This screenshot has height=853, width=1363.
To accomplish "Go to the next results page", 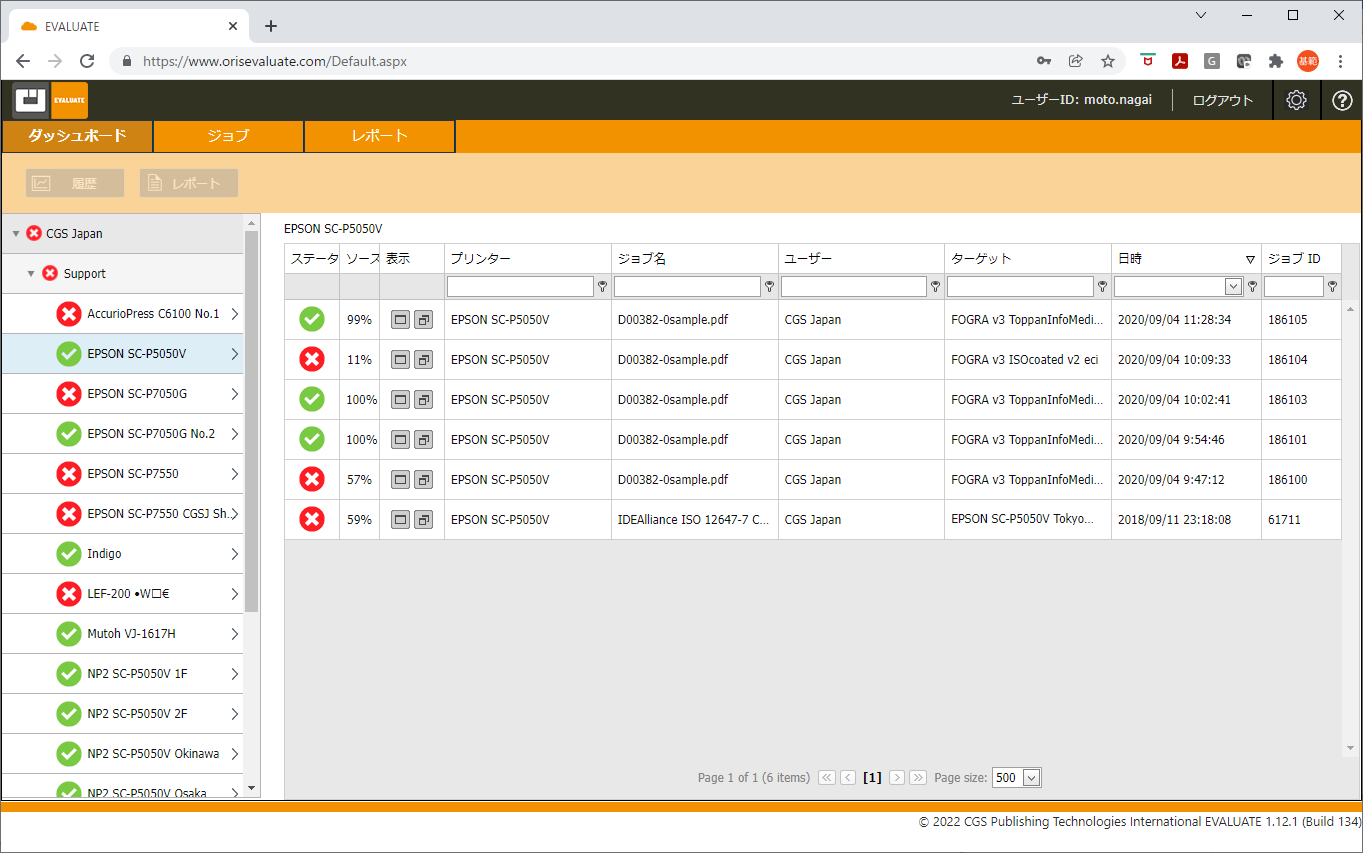I will [x=897, y=778].
